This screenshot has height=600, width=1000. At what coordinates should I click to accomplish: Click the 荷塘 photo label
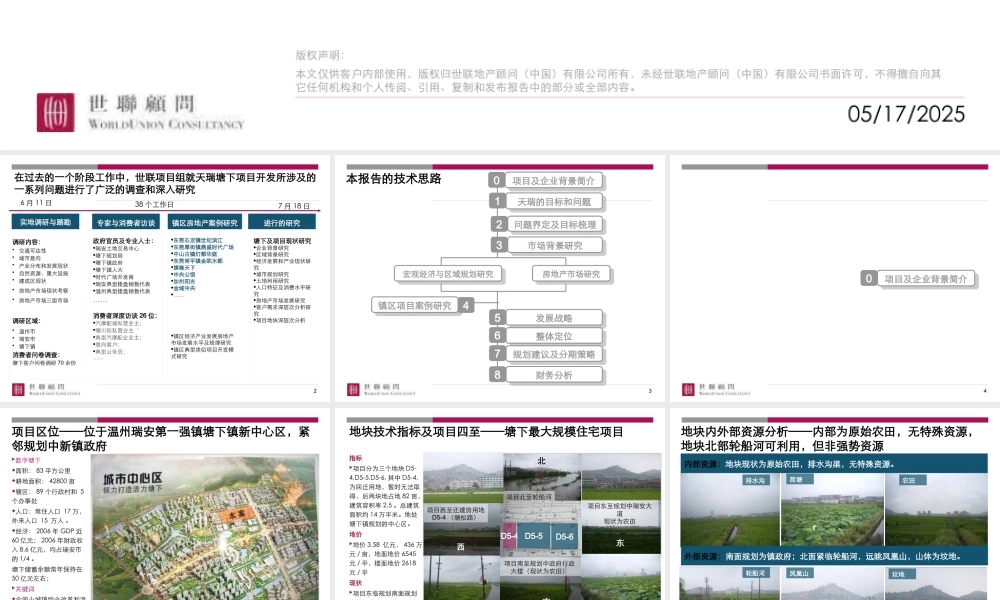(x=796, y=479)
